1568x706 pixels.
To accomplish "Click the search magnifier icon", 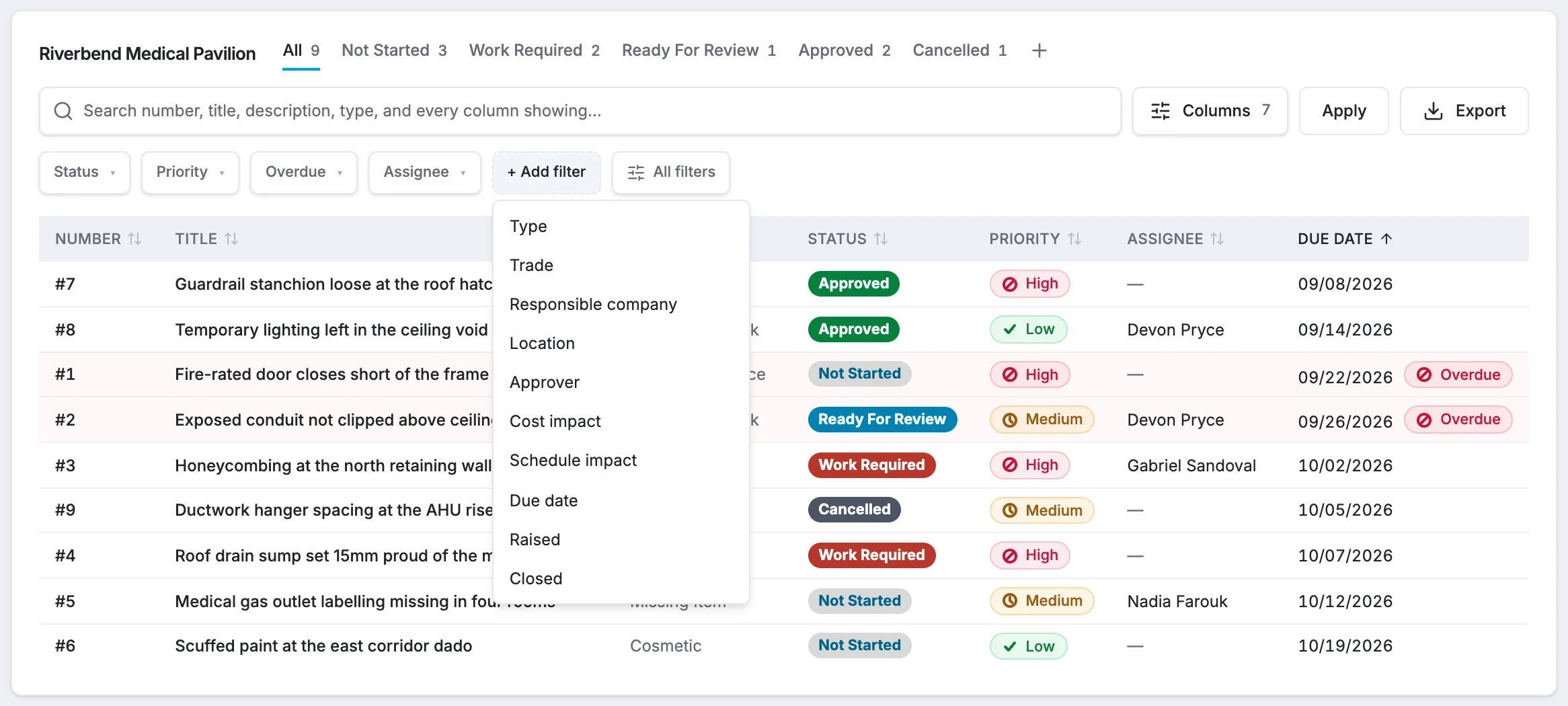I will [x=63, y=111].
